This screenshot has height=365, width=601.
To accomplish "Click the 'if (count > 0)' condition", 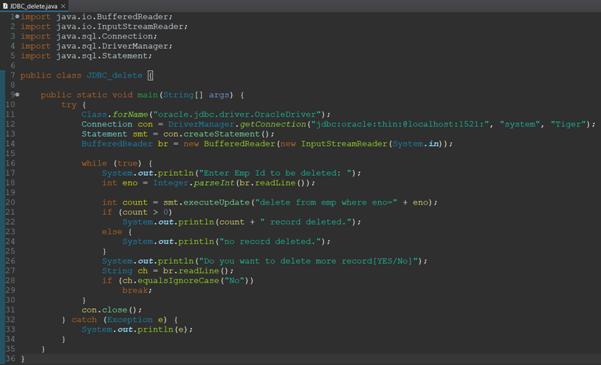I will click(x=137, y=212).
